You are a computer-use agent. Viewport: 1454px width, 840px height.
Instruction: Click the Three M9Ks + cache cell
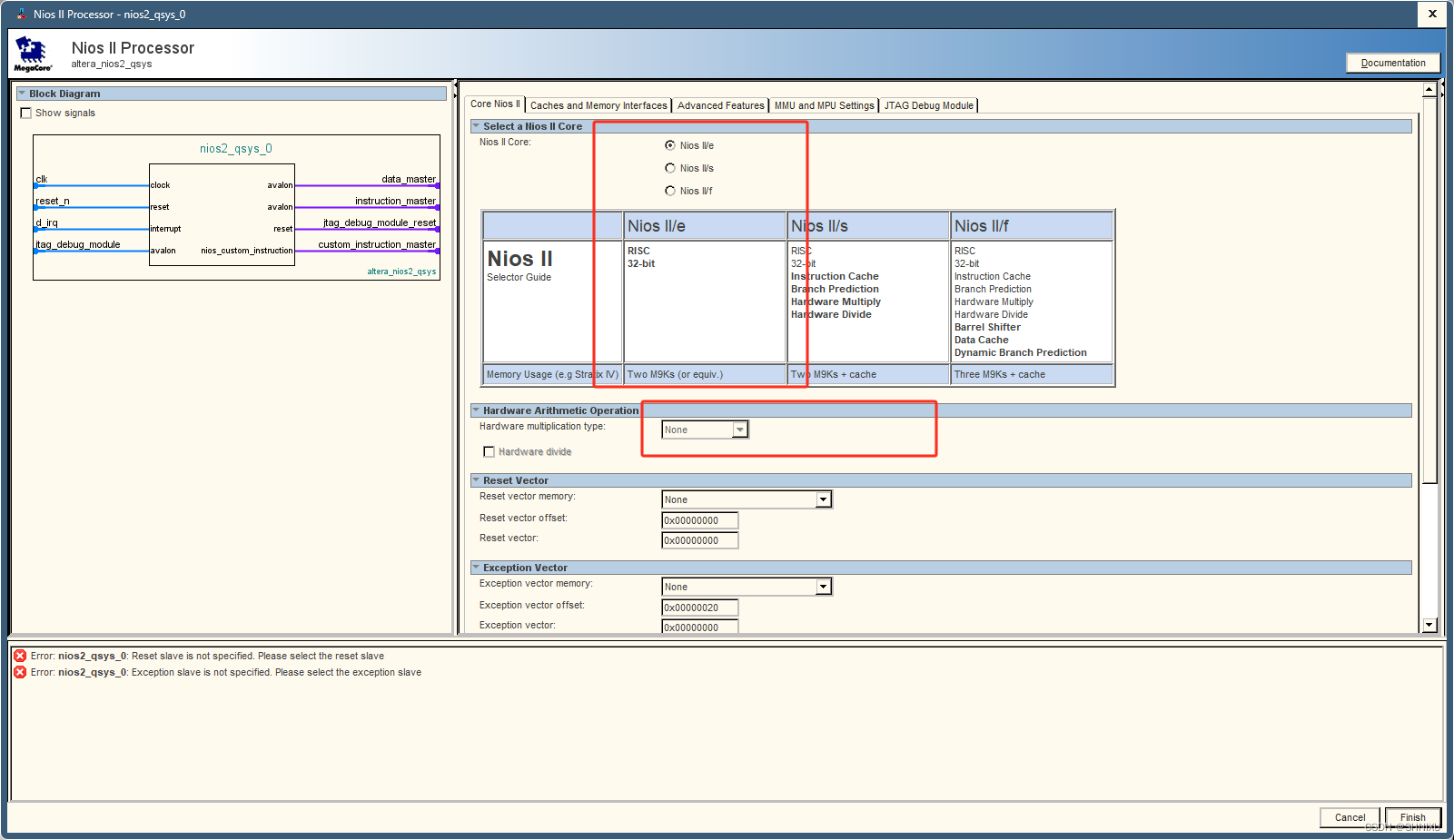pyautogui.click(x=1032, y=374)
